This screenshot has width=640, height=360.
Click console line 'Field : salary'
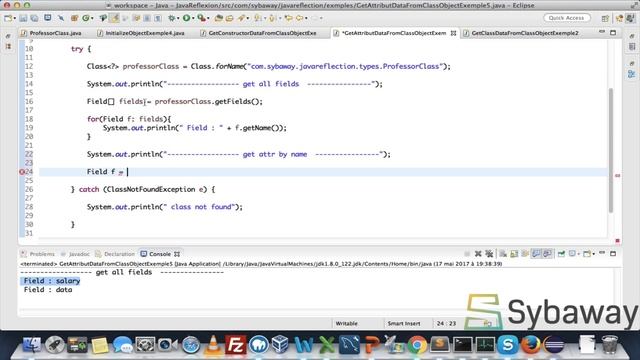(x=51, y=281)
